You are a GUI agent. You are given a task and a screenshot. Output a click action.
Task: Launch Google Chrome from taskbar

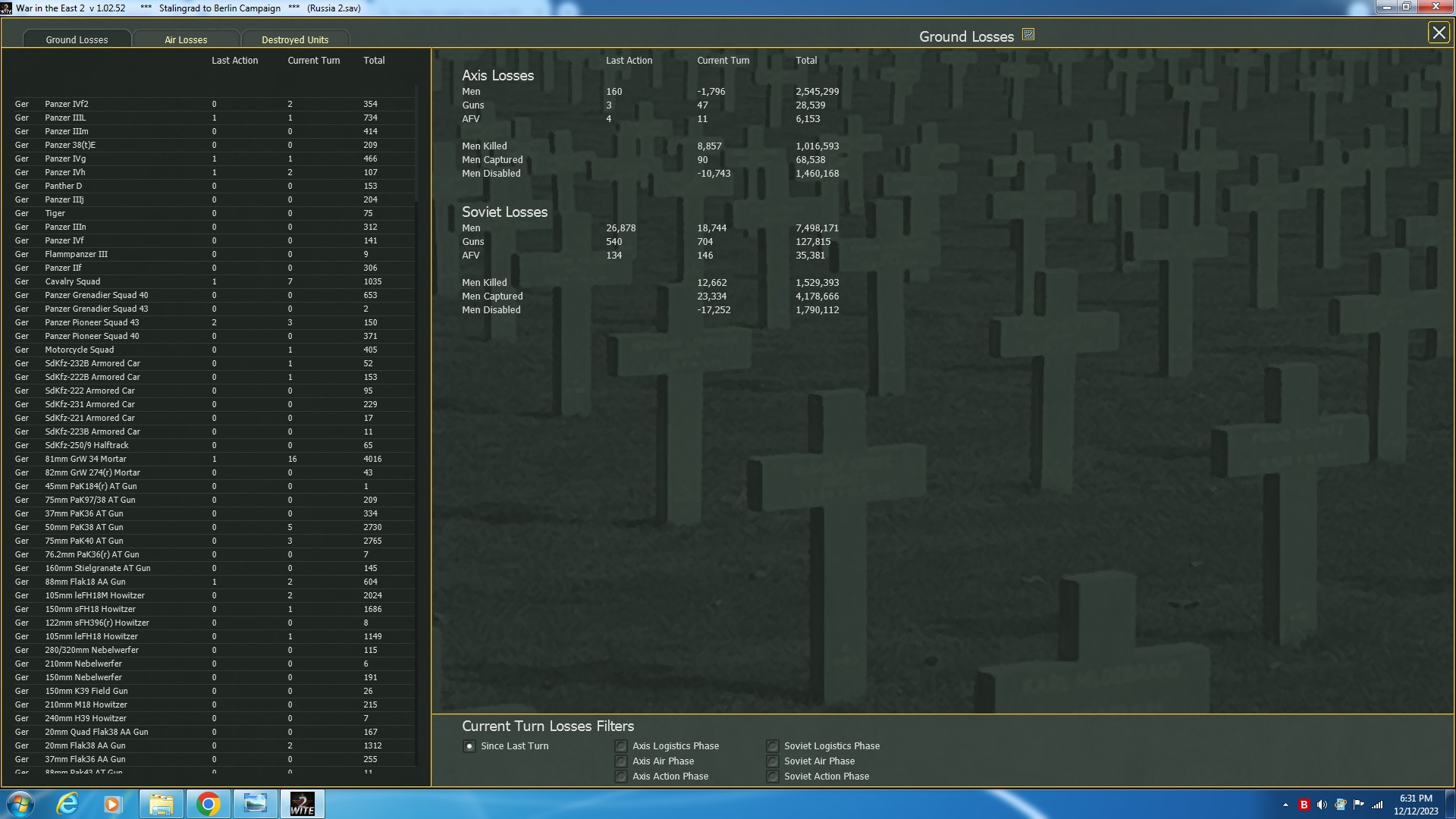point(208,804)
